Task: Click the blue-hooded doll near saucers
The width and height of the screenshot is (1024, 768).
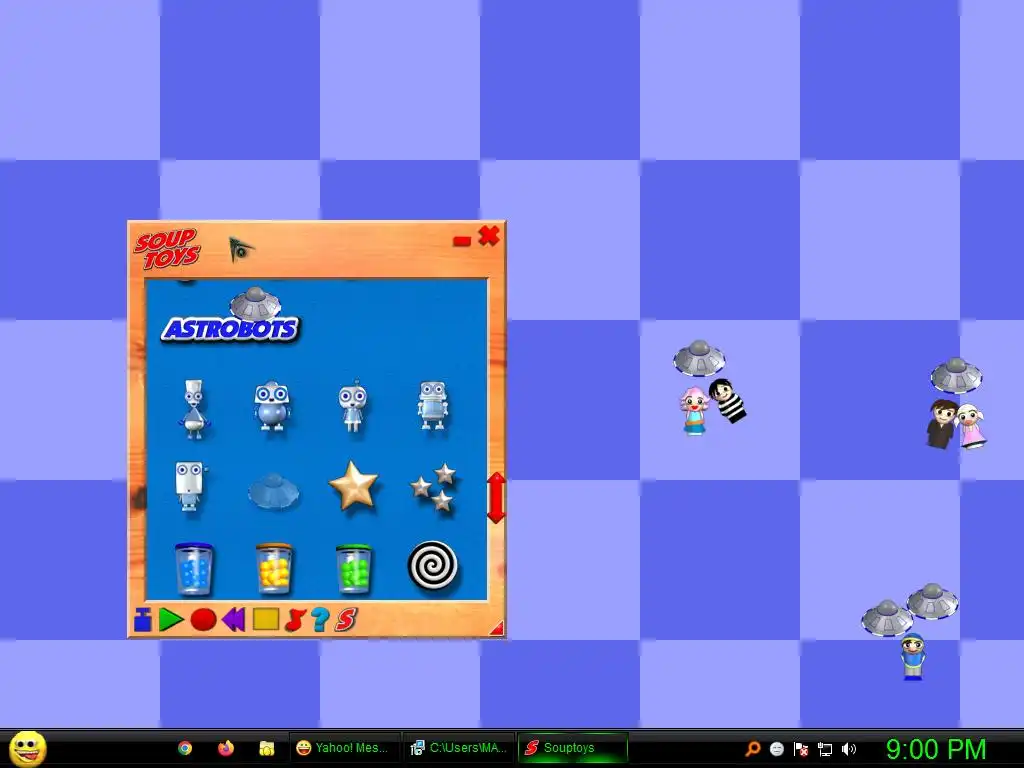Action: point(913,656)
